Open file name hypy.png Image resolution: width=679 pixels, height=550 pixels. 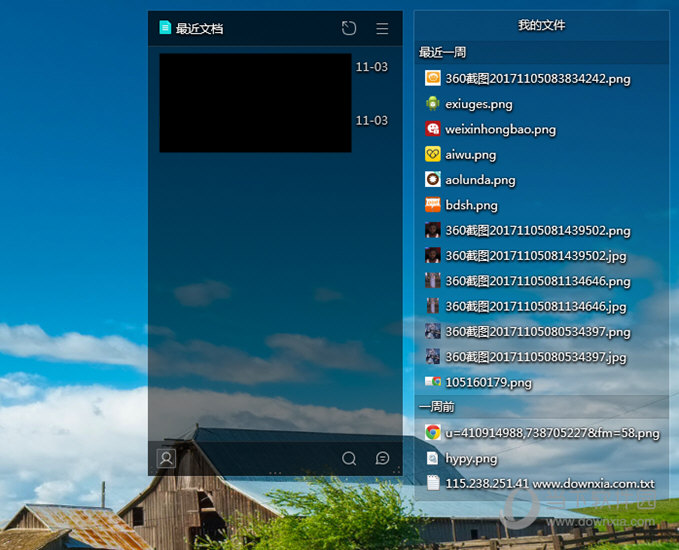471,458
